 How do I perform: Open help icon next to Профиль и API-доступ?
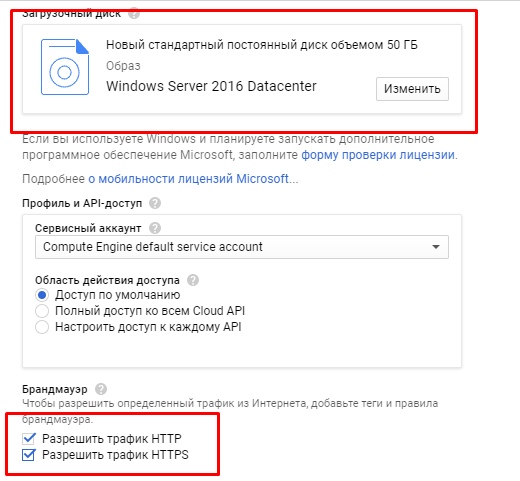coord(155,203)
